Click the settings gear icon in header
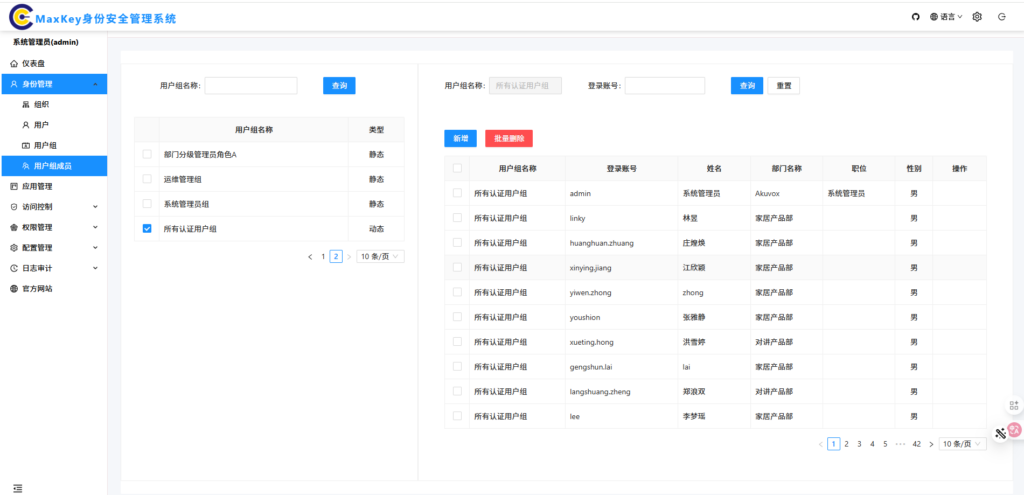Viewport: 1024px width, 495px height. [977, 17]
